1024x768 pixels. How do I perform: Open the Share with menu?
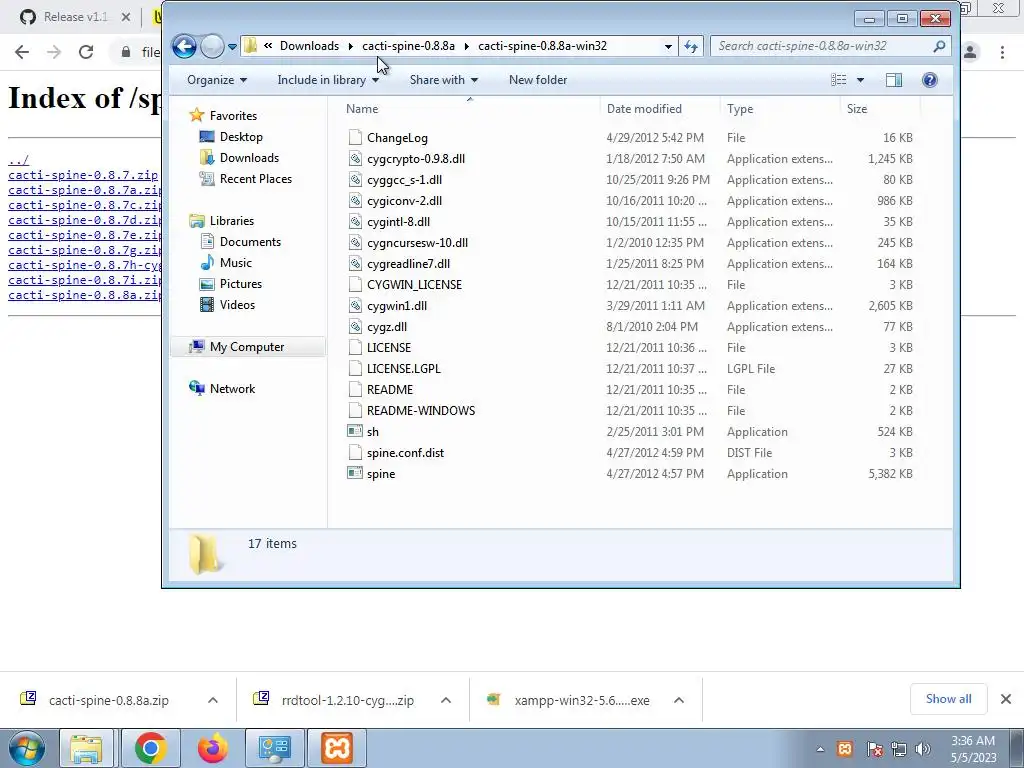coord(443,80)
